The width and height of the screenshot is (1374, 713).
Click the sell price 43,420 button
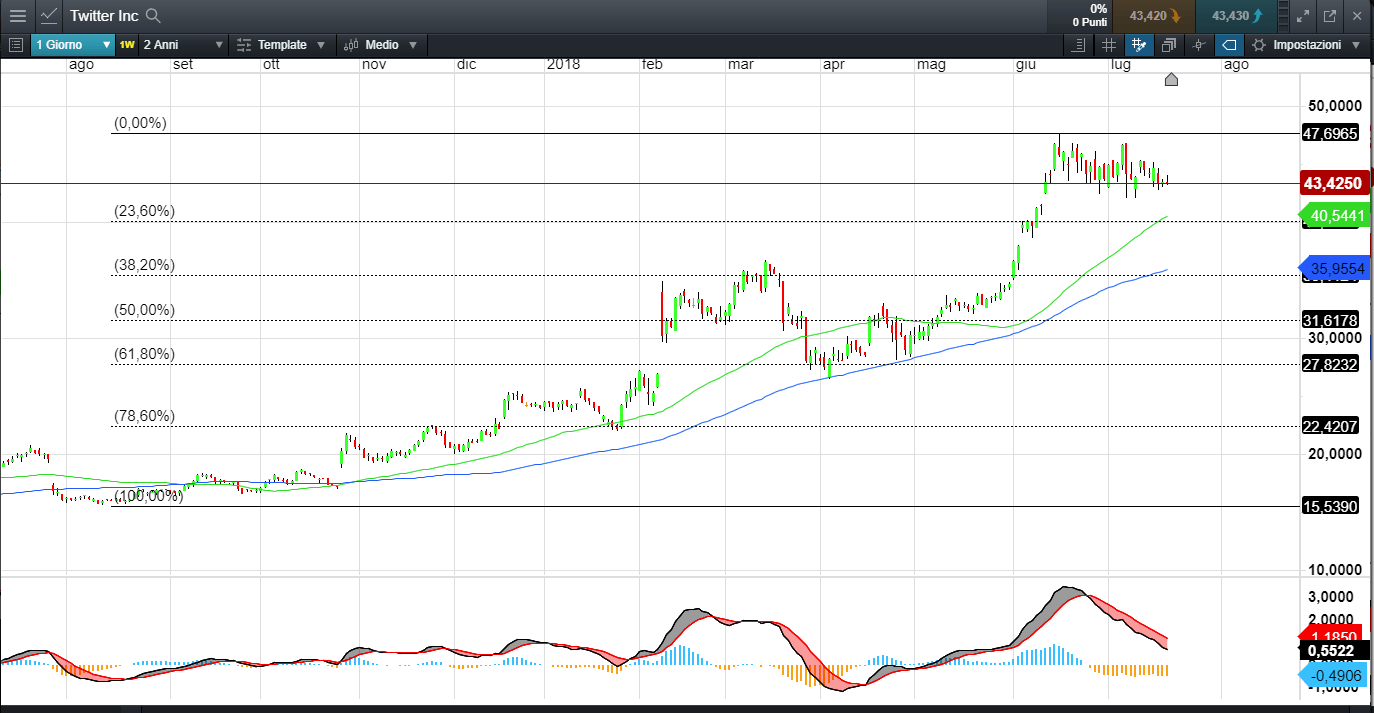tap(1154, 16)
